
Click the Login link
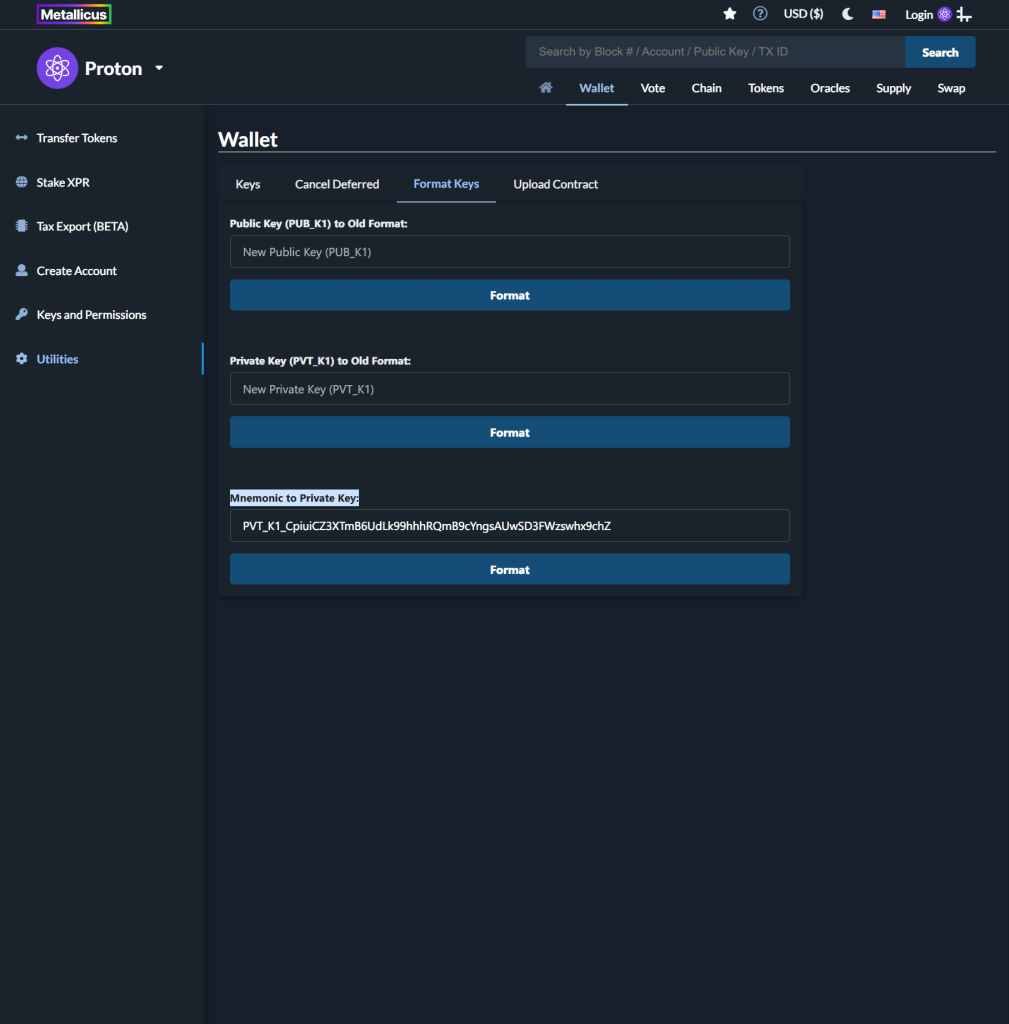click(x=918, y=14)
